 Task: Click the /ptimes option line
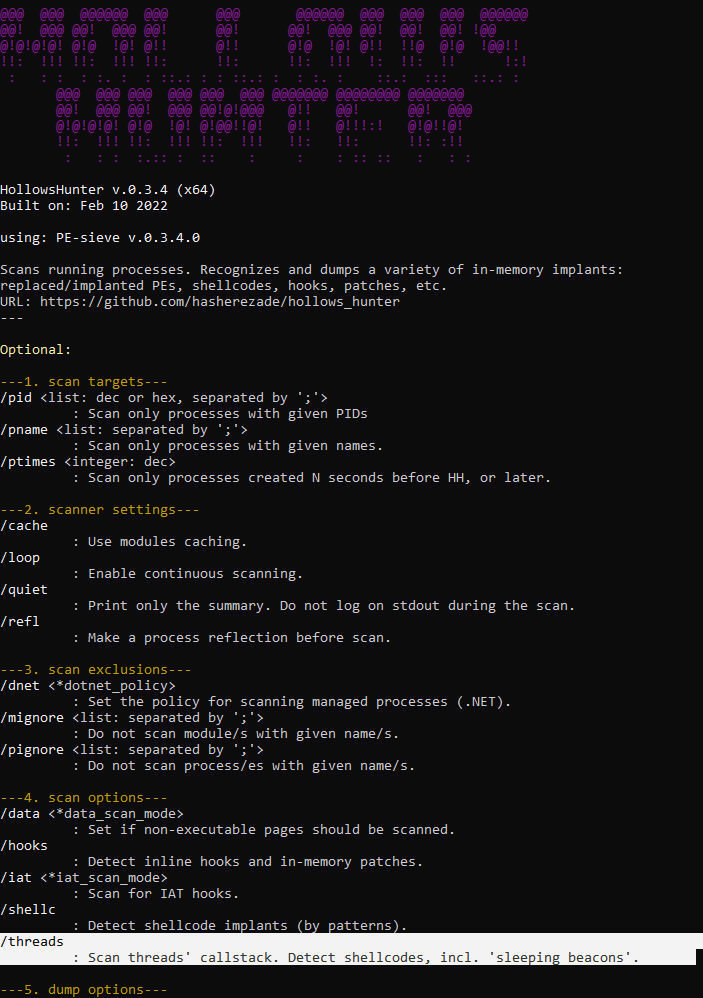(88, 461)
